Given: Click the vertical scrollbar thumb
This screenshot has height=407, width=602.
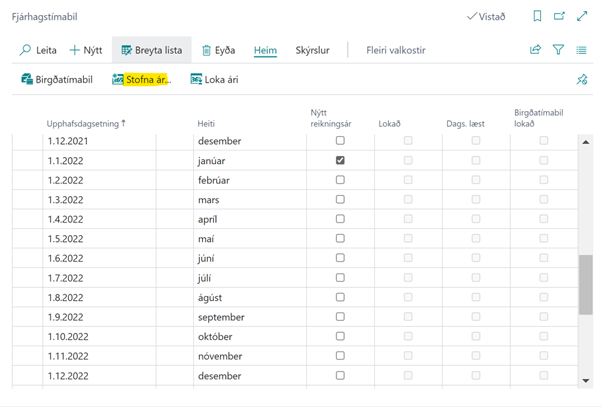Looking at the screenshot, I should coord(586,284).
